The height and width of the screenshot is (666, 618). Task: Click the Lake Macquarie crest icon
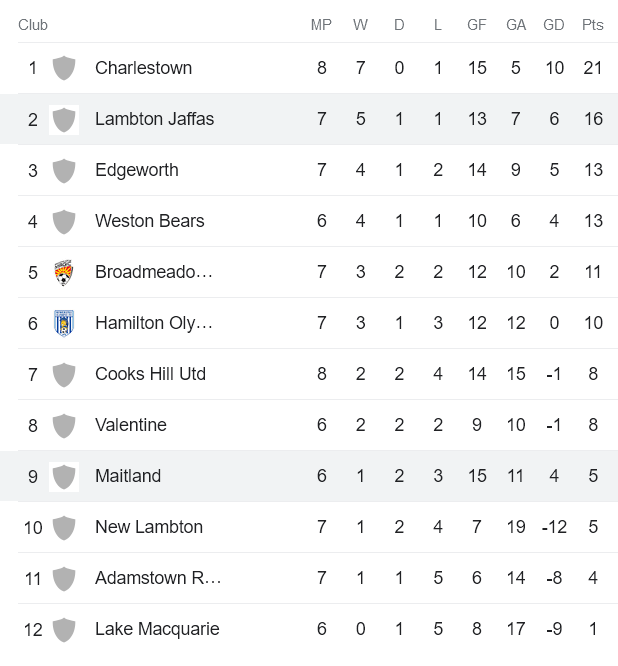tap(64, 629)
